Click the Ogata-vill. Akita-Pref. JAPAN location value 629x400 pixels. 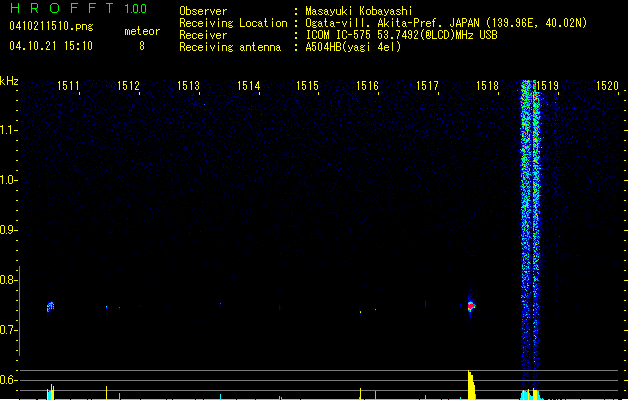coord(446,23)
